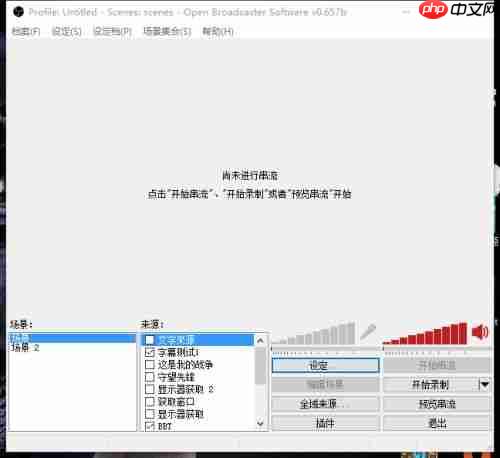This screenshot has height=458, width=500.
Task: Tick the checkbox beside 显示器获取 without number
Action: 150,414
